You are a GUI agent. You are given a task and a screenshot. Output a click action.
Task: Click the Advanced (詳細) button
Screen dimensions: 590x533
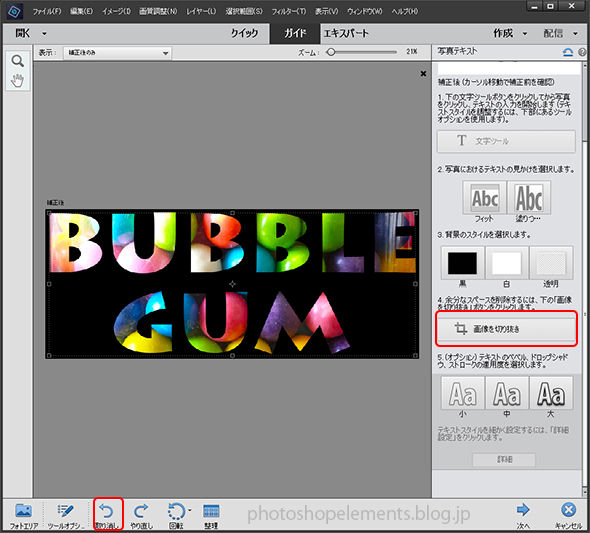[x=504, y=459]
